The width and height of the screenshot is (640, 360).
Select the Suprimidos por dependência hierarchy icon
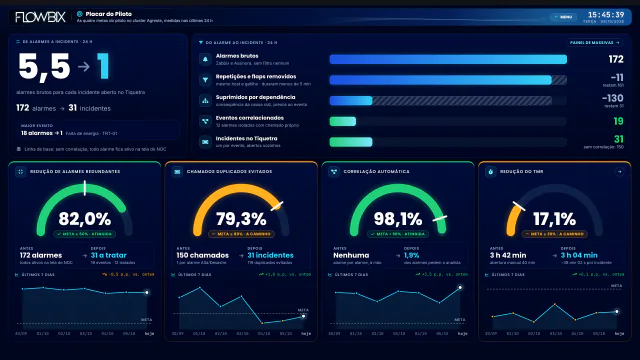[x=205, y=100]
